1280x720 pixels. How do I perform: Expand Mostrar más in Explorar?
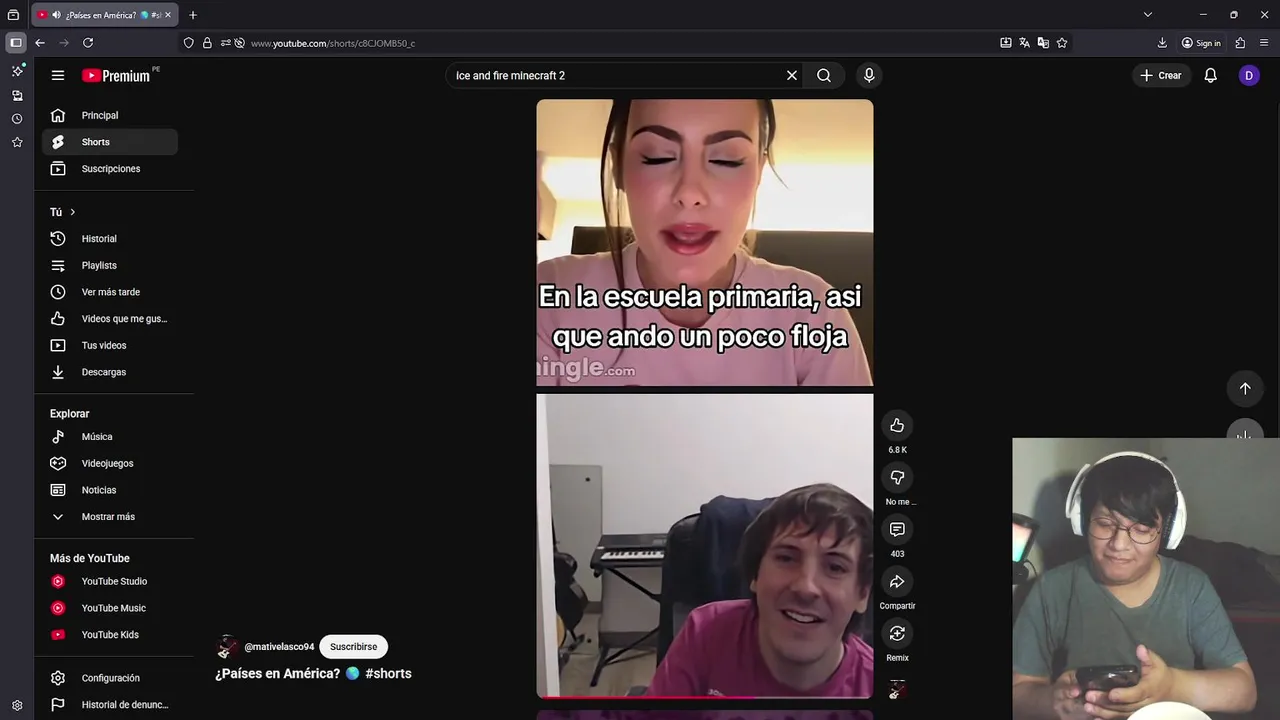pyautogui.click(x=110, y=517)
